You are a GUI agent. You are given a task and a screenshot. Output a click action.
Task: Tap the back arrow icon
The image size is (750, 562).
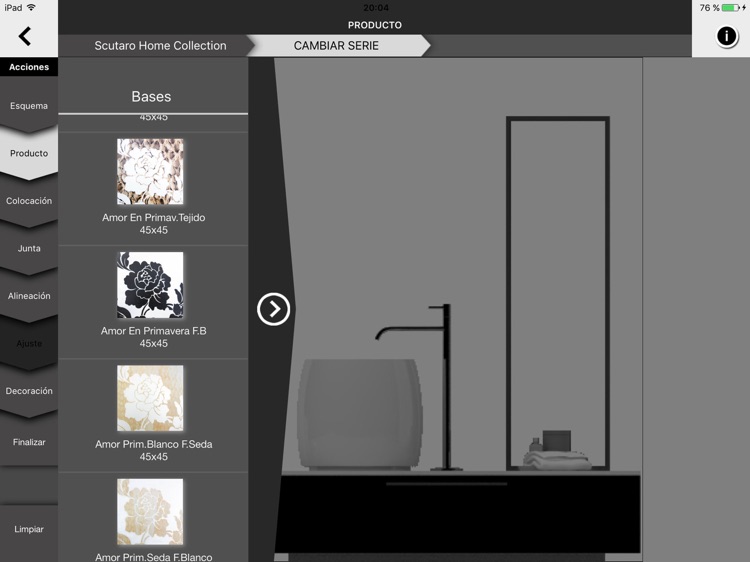click(x=25, y=37)
